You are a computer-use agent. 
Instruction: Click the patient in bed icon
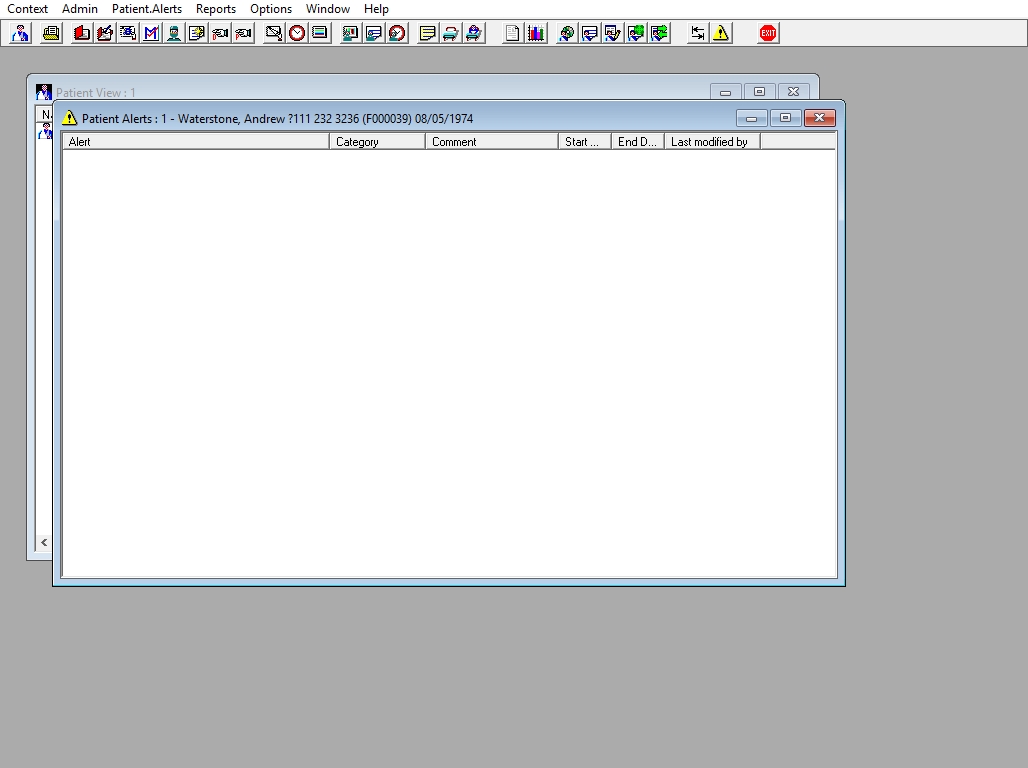(473, 33)
